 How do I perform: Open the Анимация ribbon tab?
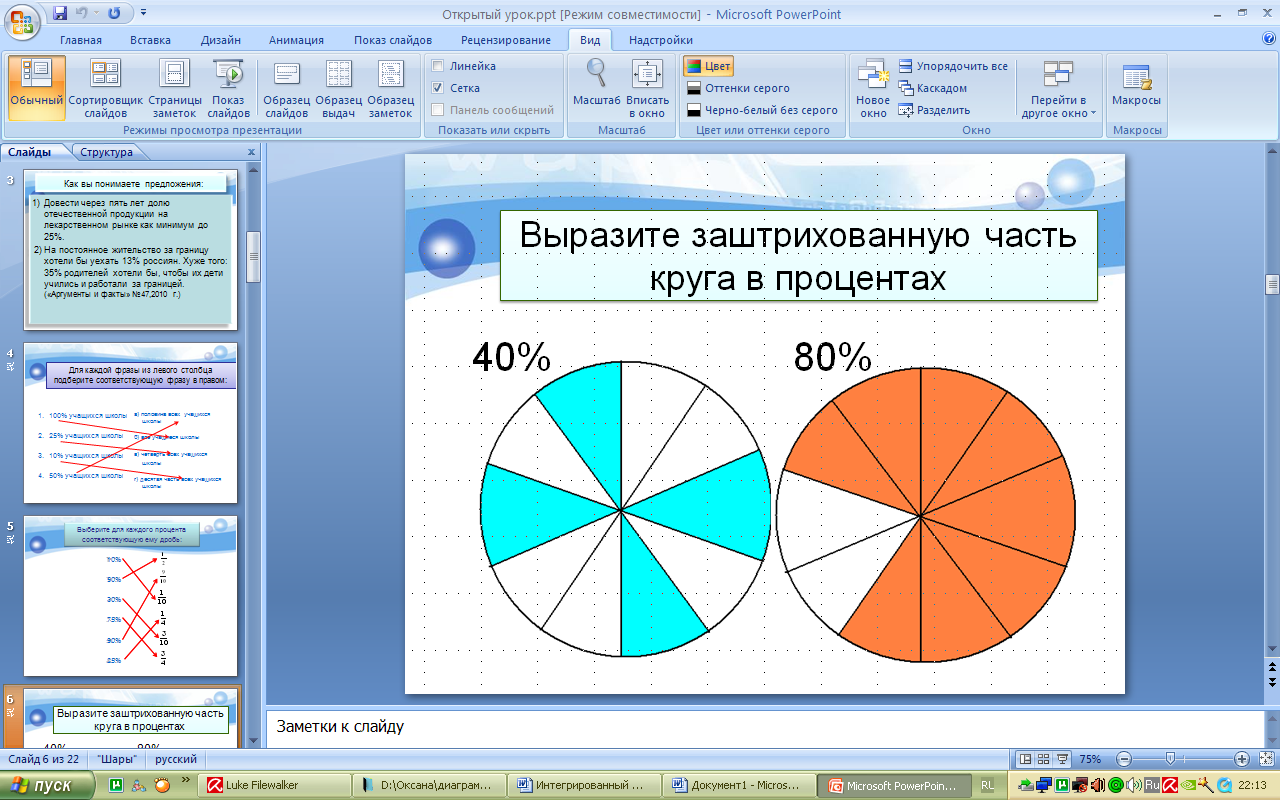(x=296, y=40)
